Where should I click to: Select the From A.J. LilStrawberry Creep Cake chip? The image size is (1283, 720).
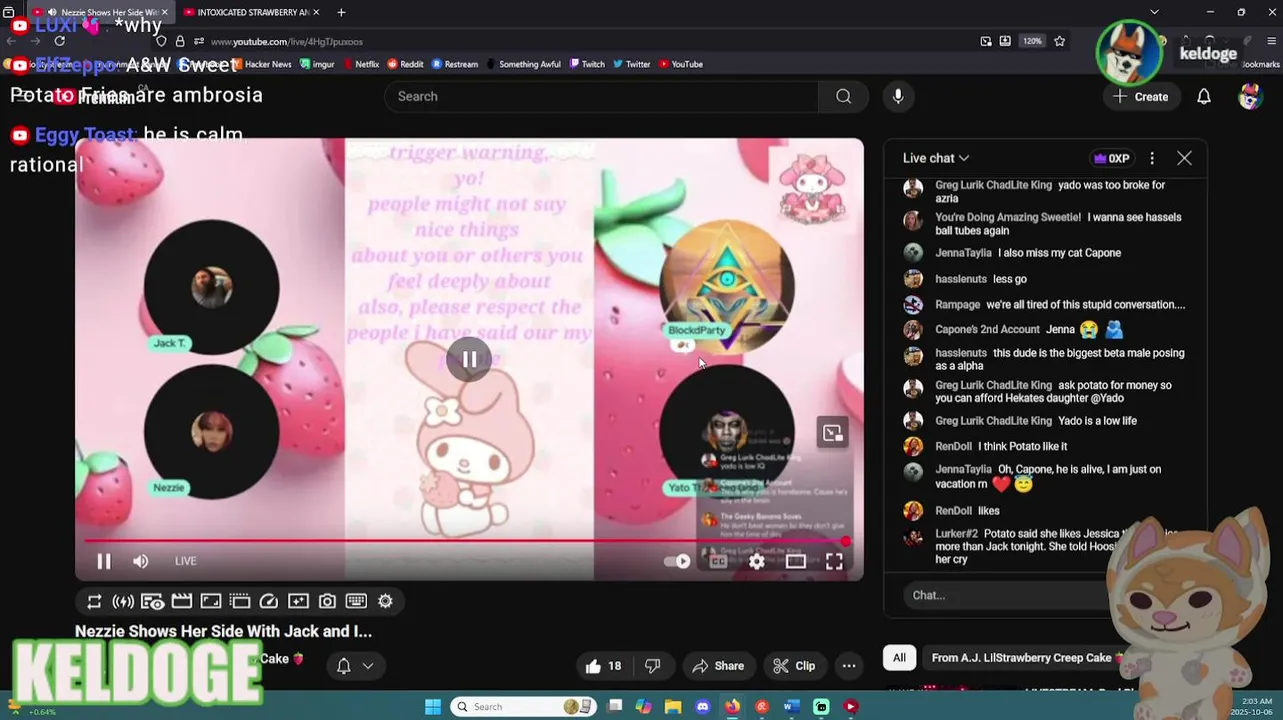tap(1025, 658)
